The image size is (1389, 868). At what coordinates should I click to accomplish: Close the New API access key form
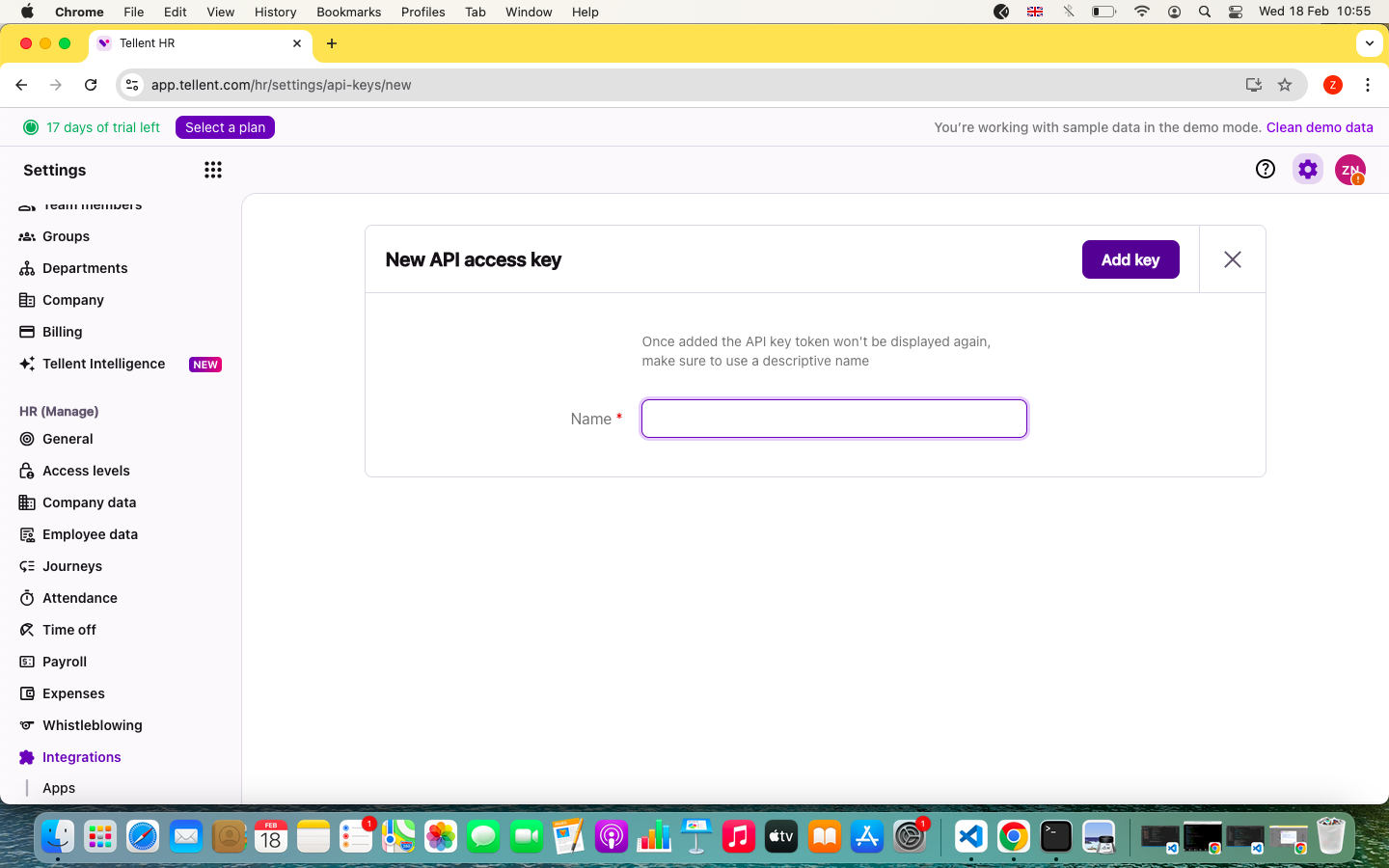point(1233,259)
